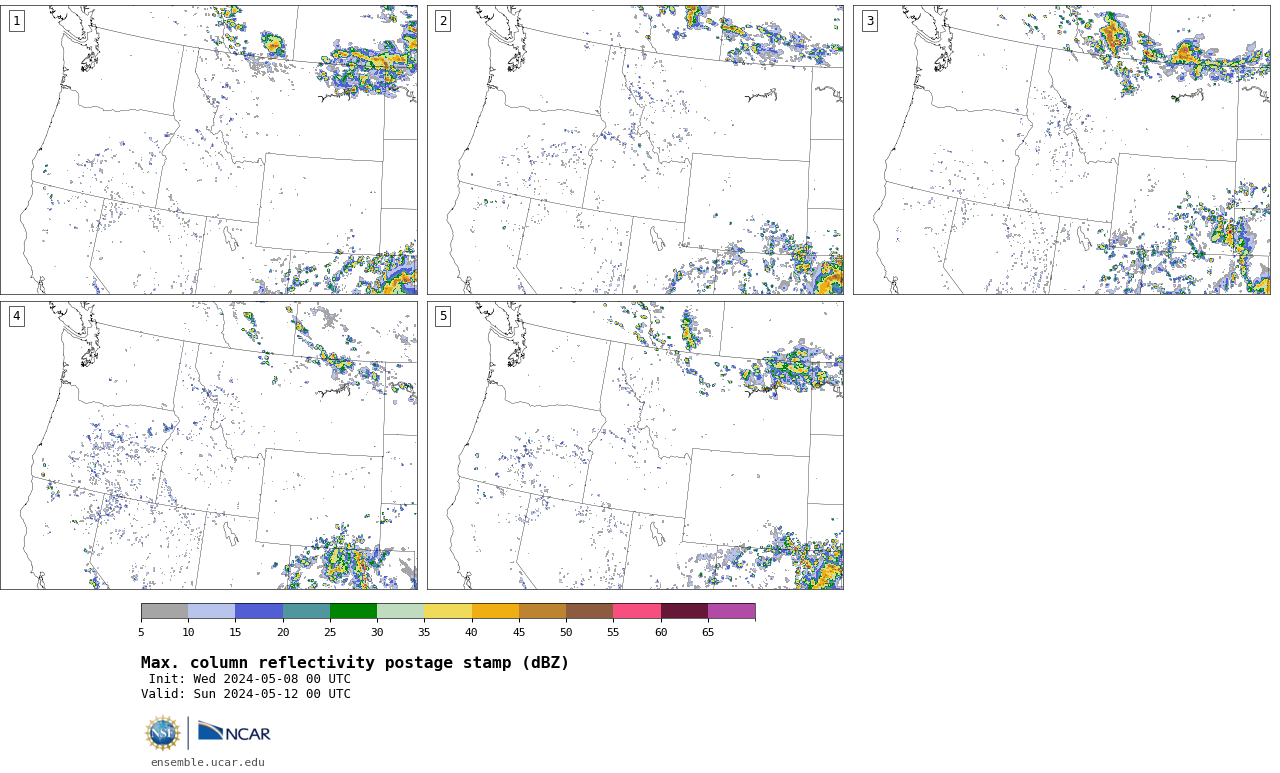Click the panel number label 1

[16, 21]
